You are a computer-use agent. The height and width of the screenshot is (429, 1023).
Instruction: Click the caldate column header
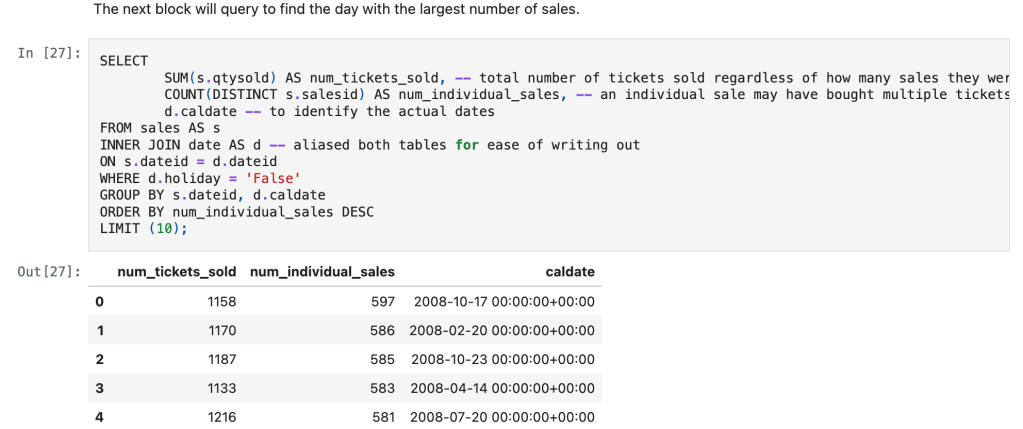tap(570, 272)
